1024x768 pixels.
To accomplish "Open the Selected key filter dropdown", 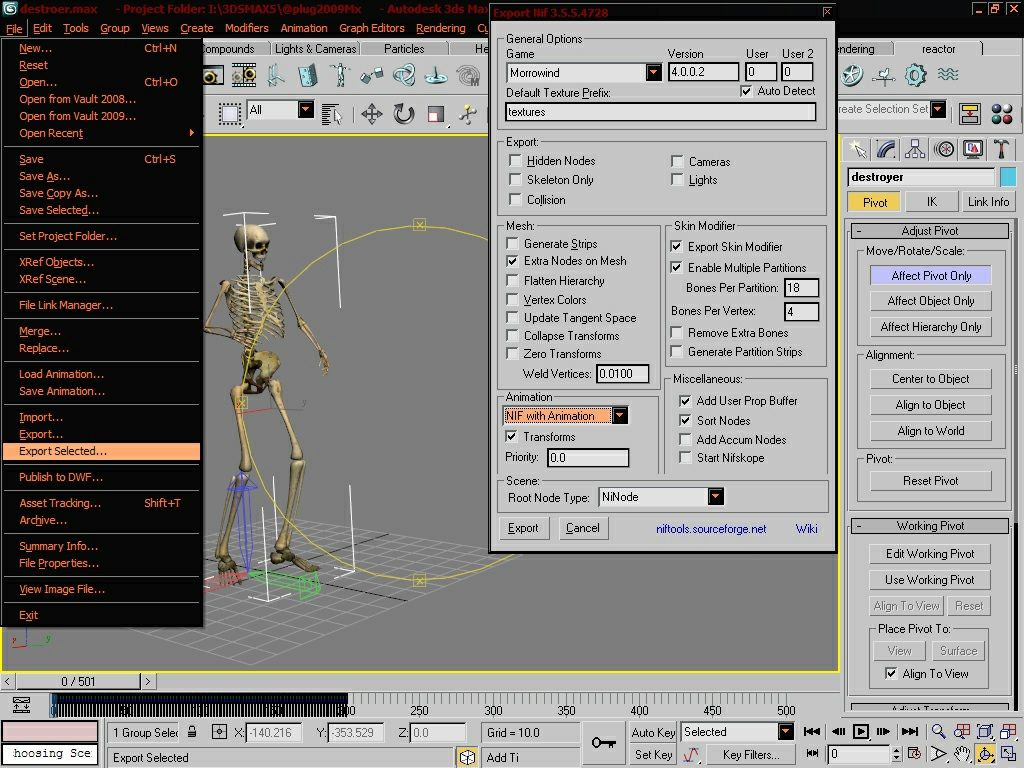I will pos(786,731).
